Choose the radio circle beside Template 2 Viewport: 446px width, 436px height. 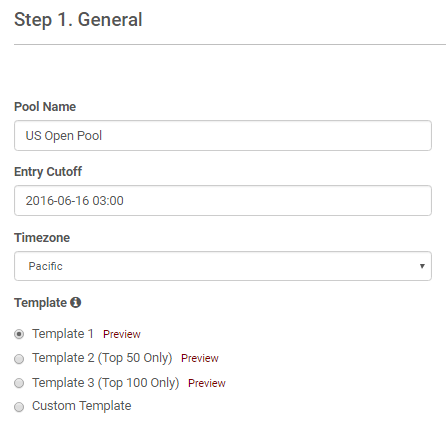tap(19, 359)
